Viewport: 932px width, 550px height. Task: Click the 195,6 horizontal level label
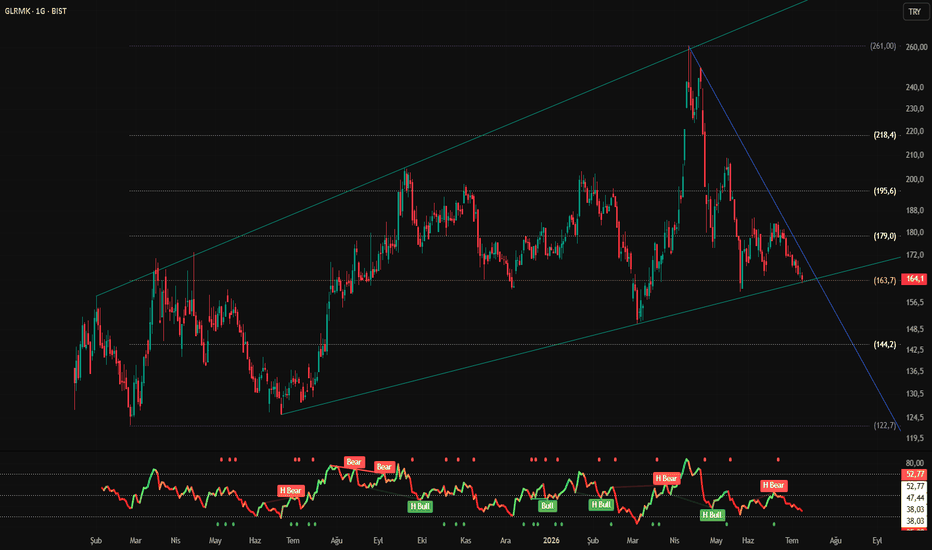884,191
